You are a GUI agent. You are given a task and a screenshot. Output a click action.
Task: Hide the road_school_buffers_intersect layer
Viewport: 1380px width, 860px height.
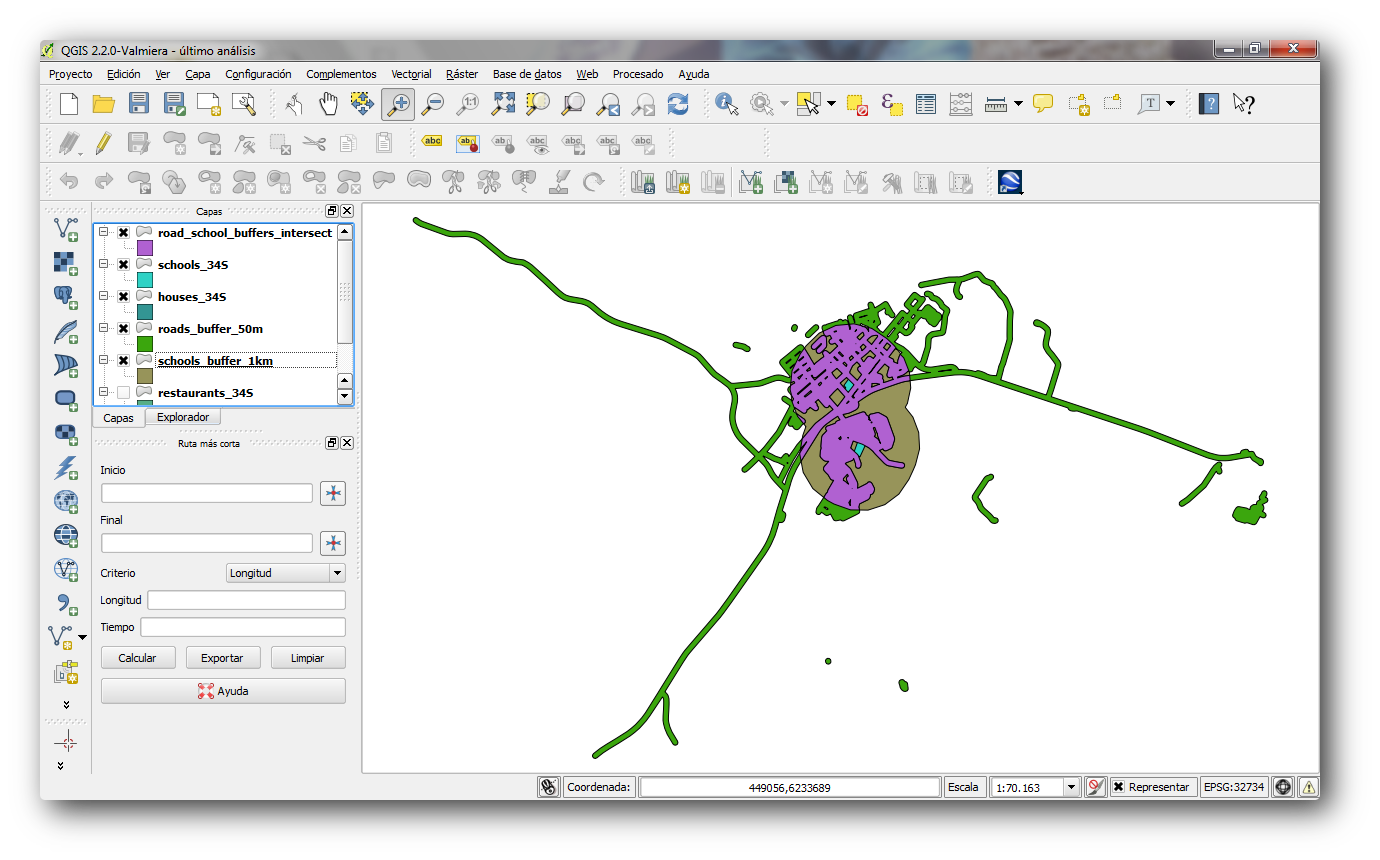pos(123,233)
